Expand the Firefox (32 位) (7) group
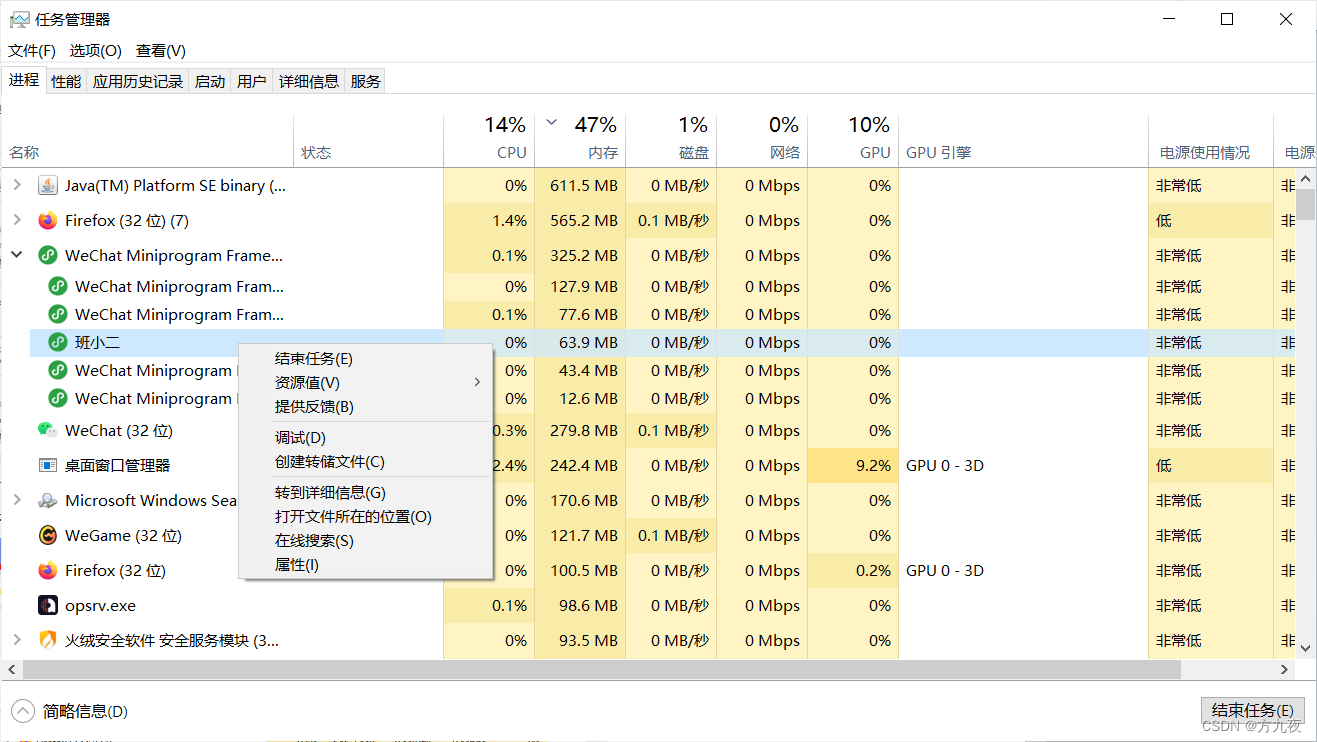The height and width of the screenshot is (742, 1317). 16,221
